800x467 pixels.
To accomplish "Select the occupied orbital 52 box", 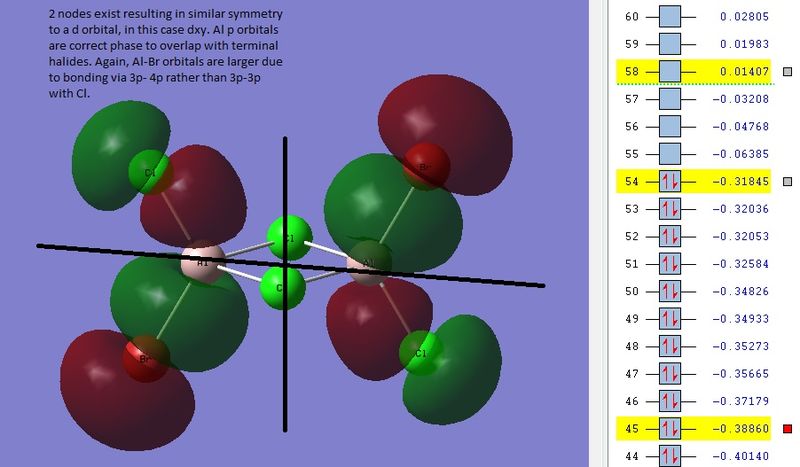I will coord(669,236).
